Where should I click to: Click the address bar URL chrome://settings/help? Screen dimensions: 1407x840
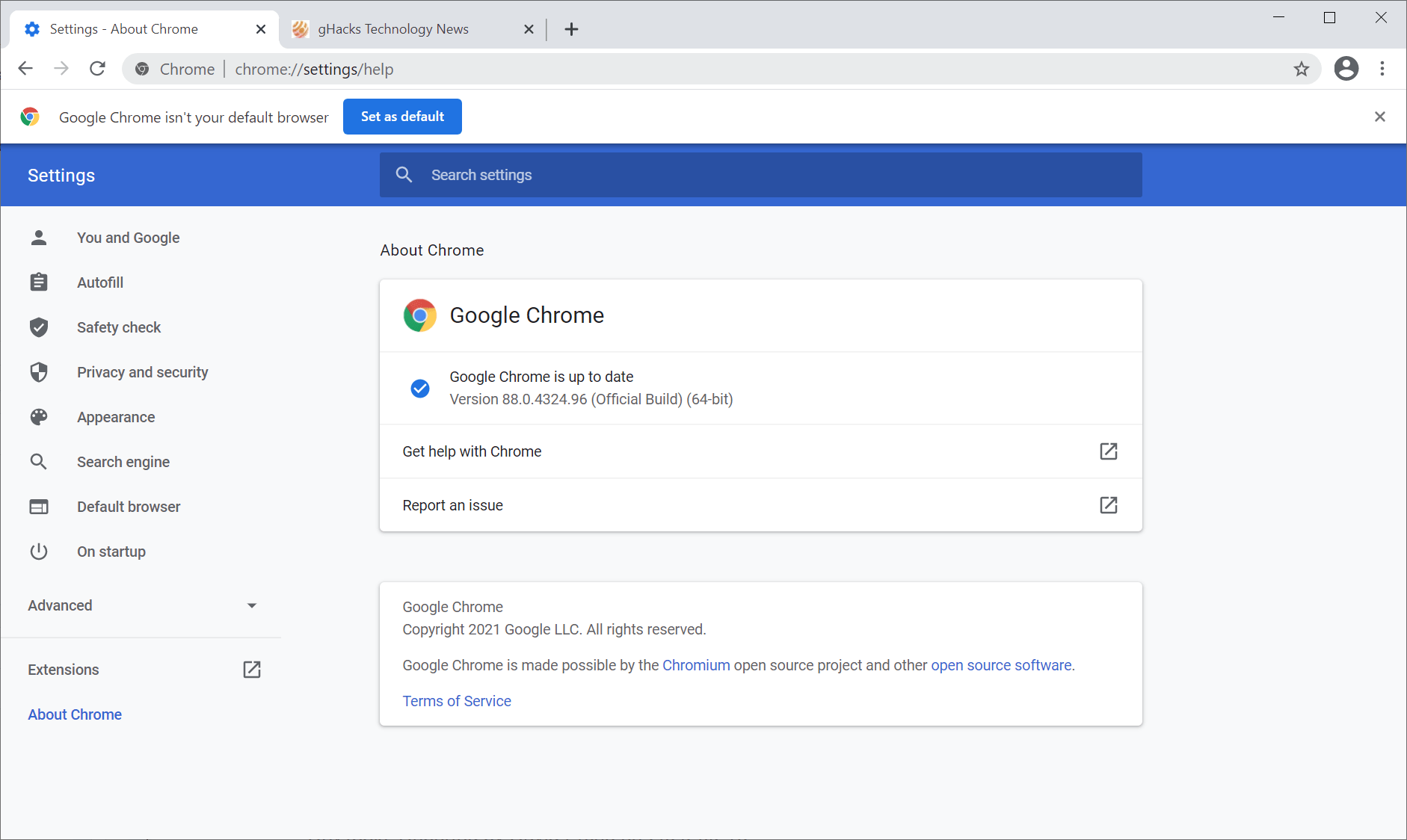click(x=314, y=69)
